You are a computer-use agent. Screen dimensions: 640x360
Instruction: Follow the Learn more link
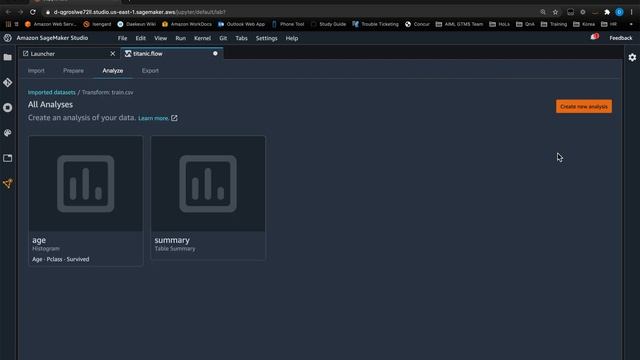coord(153,118)
